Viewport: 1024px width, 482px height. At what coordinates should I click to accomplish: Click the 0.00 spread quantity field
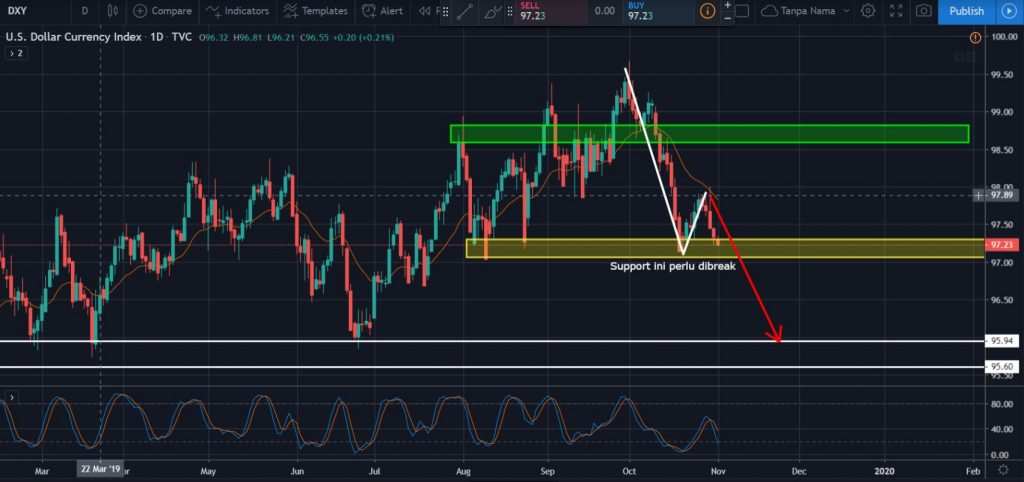pyautogui.click(x=605, y=11)
